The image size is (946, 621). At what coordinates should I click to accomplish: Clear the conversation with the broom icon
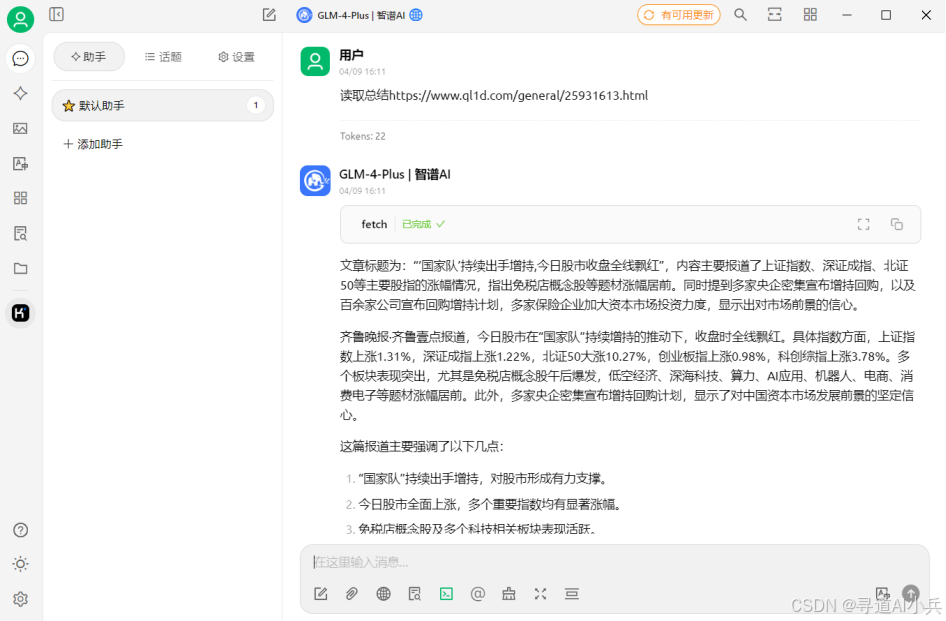508,593
